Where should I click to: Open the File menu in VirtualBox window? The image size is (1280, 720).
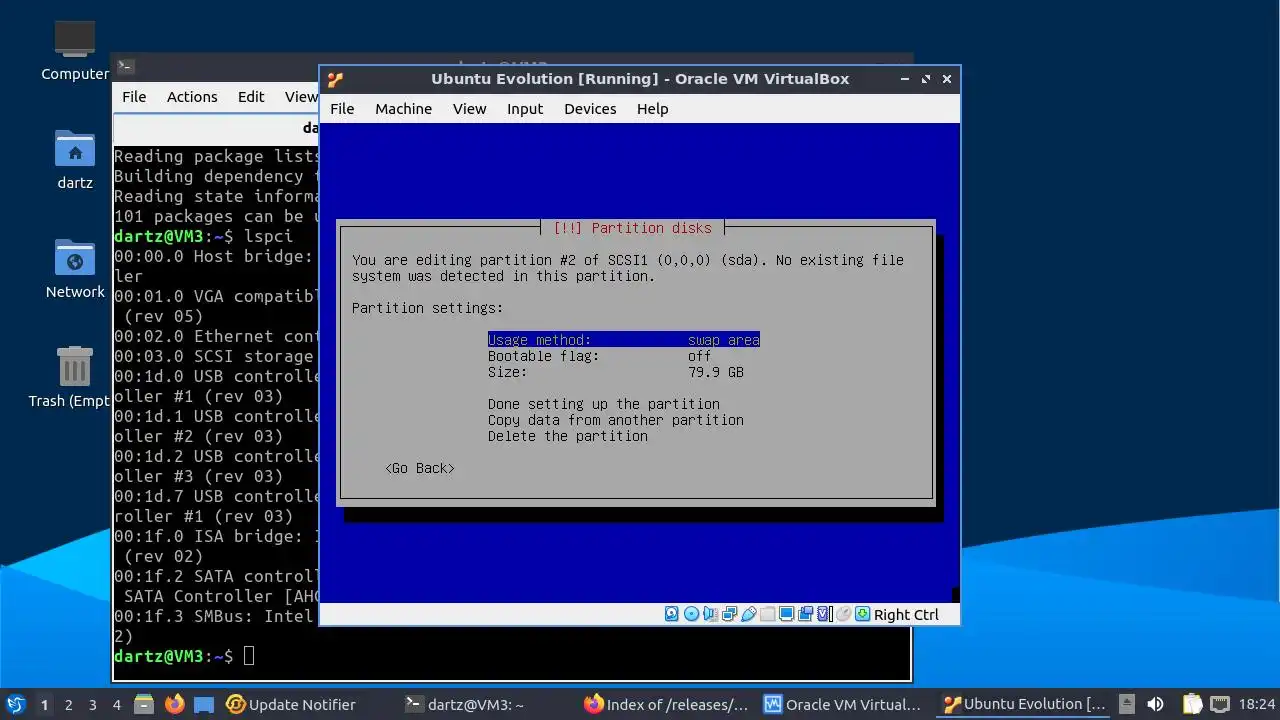(x=342, y=109)
